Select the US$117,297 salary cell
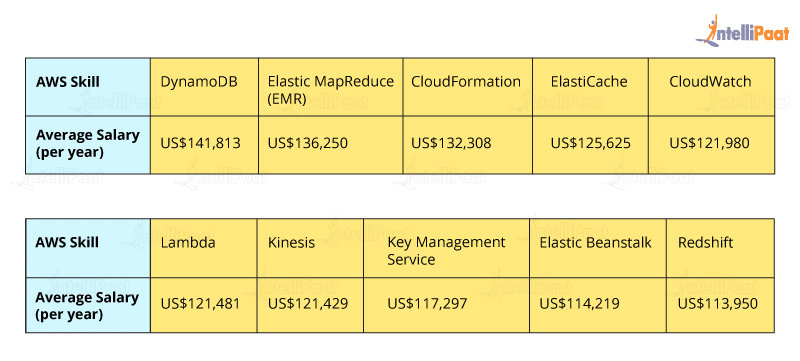This screenshot has height=361, width=800. coord(446,305)
